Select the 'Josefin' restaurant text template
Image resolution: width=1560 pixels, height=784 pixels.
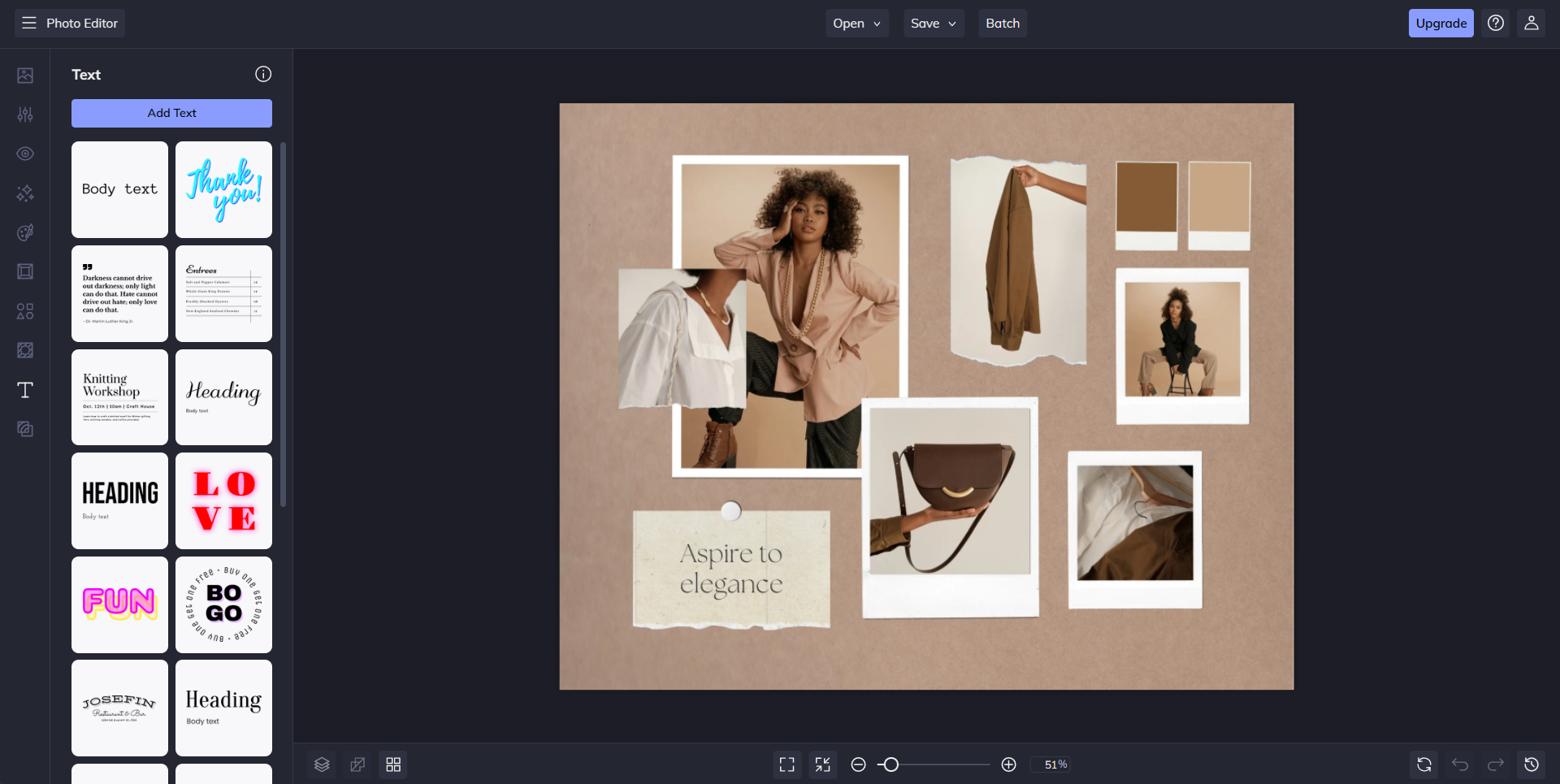click(119, 708)
